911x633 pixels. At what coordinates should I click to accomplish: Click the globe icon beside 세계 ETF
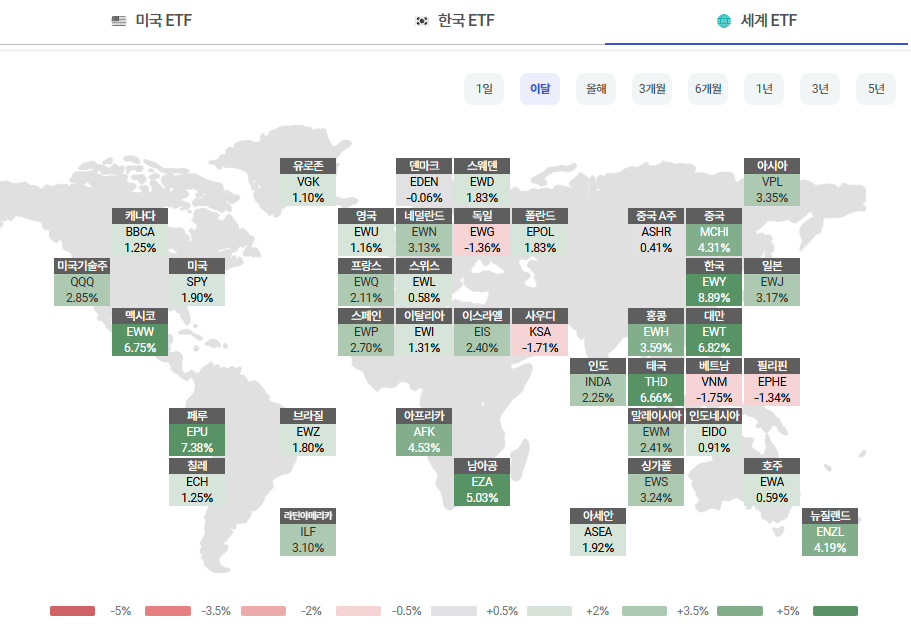point(724,21)
